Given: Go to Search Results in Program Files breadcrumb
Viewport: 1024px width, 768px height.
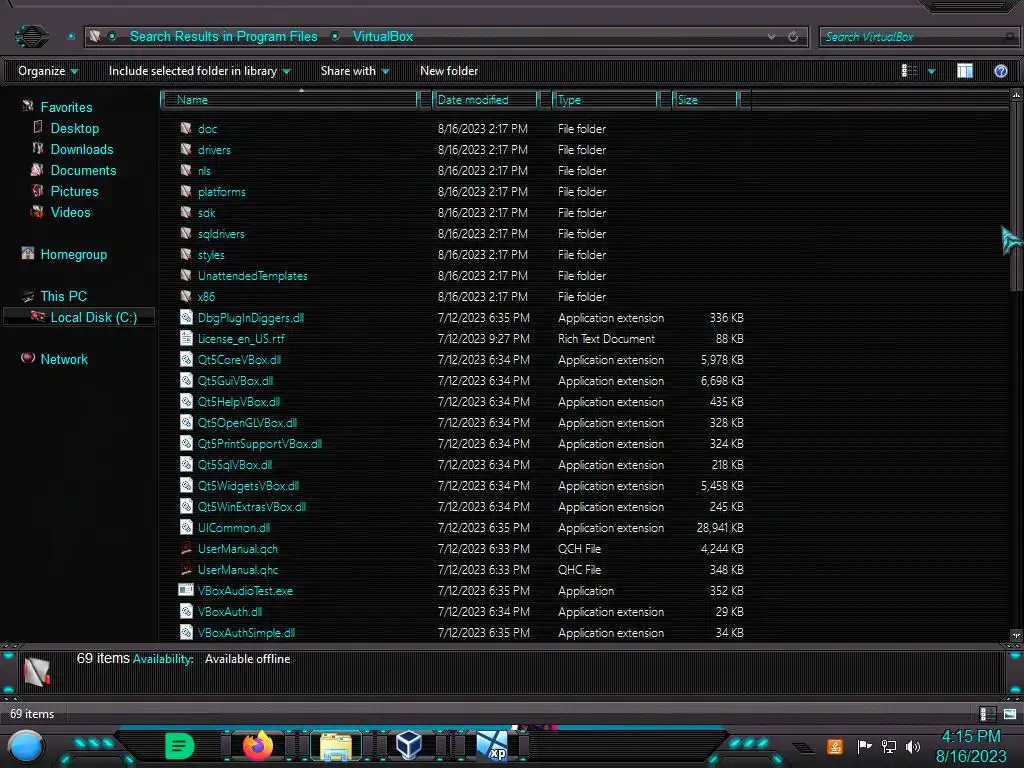Looking at the screenshot, I should coord(223,37).
